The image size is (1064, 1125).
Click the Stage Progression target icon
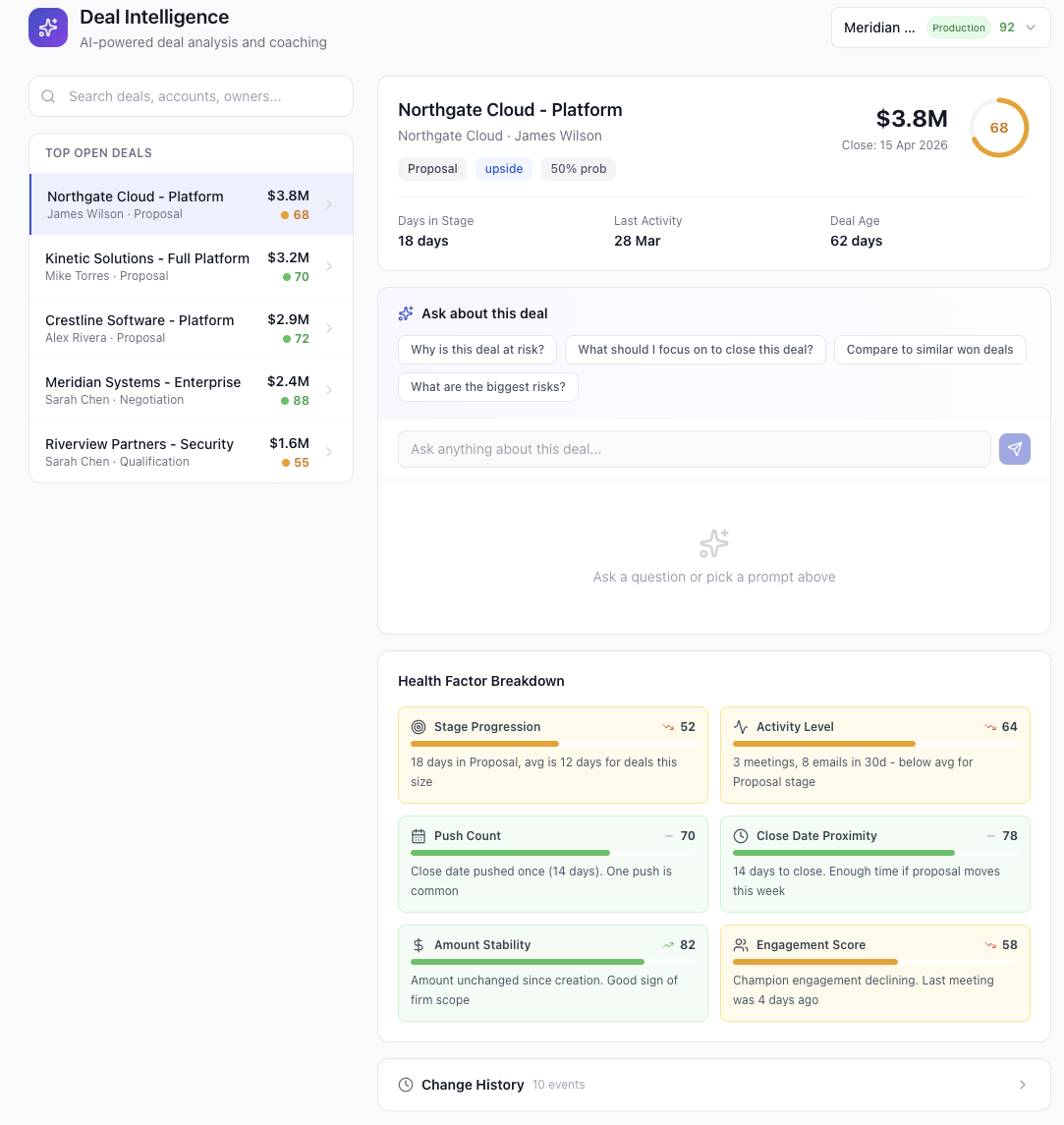click(x=419, y=727)
